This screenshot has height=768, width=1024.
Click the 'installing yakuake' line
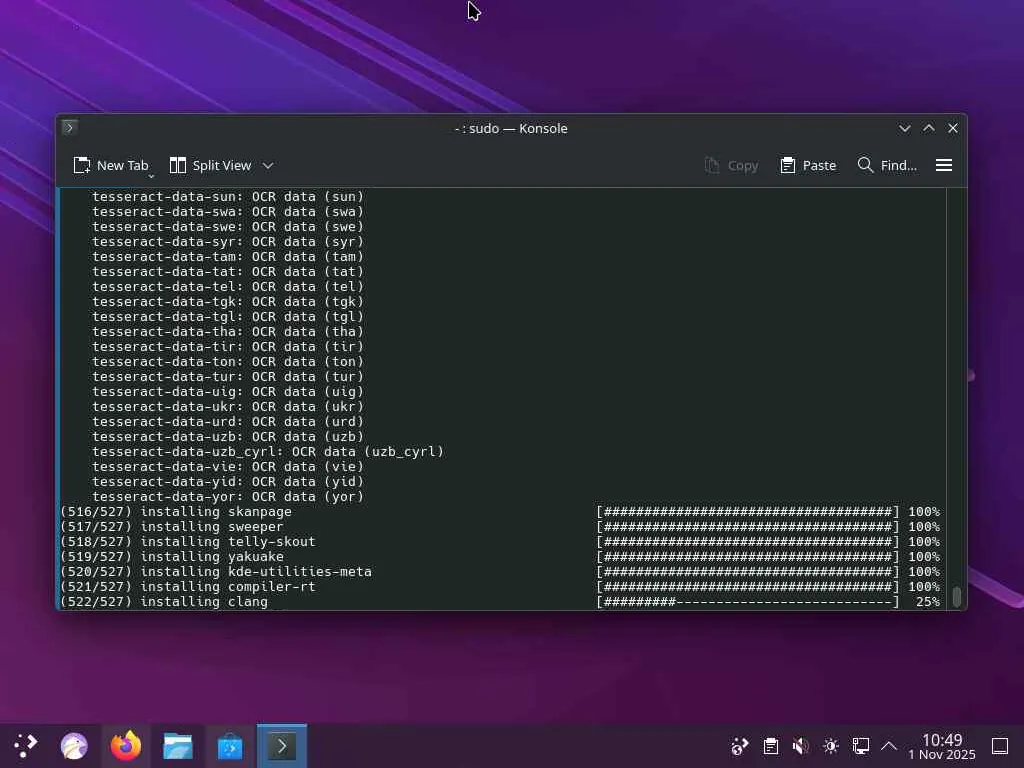pyautogui.click(x=500, y=556)
